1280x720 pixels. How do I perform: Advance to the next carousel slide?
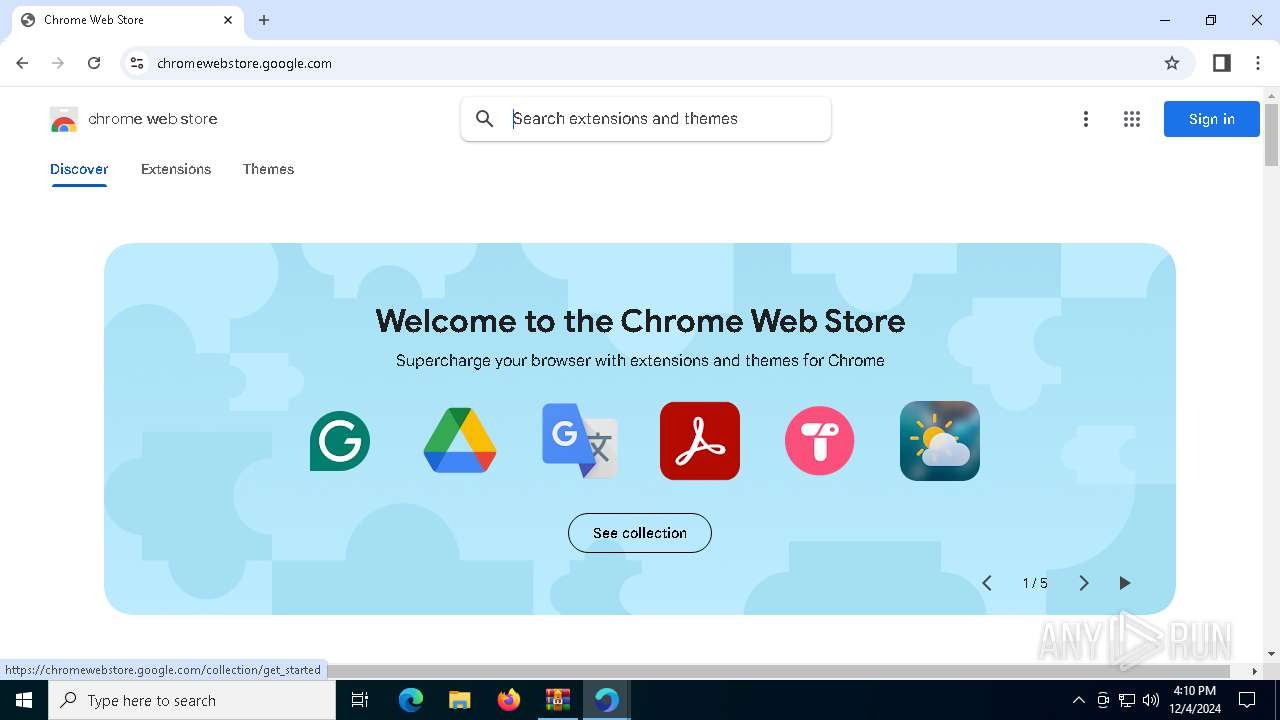pos(1083,583)
